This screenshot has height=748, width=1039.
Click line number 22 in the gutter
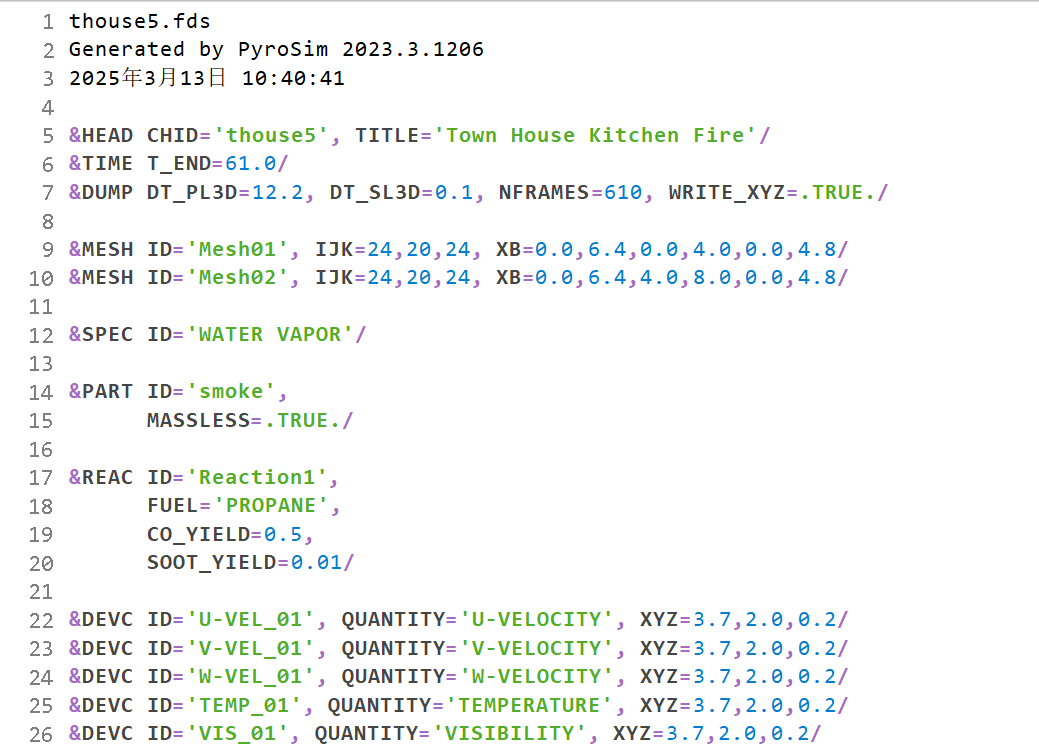pos(40,620)
